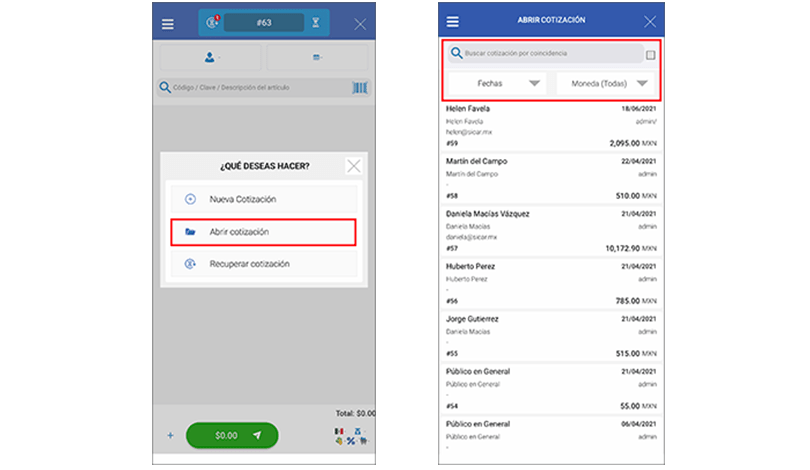
Task: Click the customer person icon button
Action: click(x=210, y=57)
